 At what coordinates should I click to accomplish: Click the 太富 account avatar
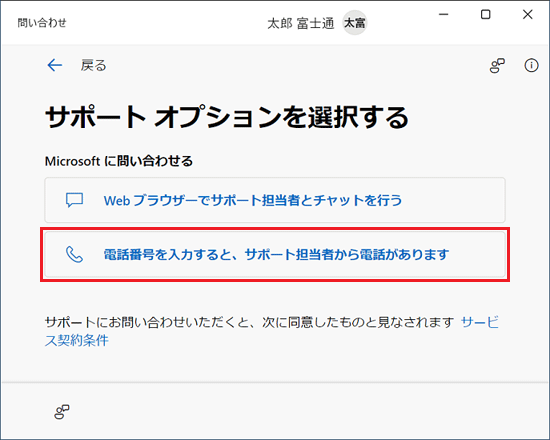pyautogui.click(x=355, y=23)
